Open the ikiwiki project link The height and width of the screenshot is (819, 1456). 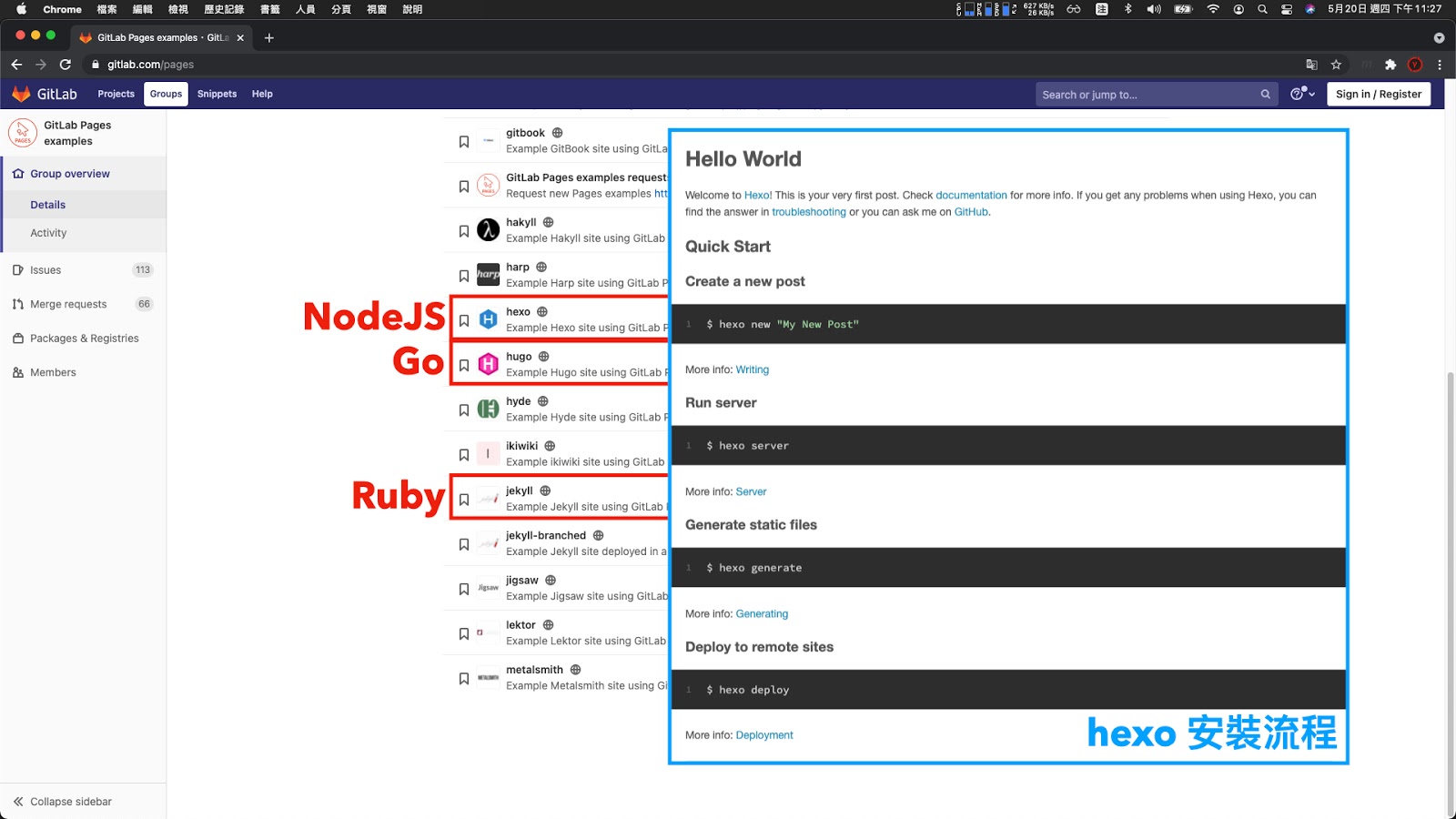click(x=522, y=446)
